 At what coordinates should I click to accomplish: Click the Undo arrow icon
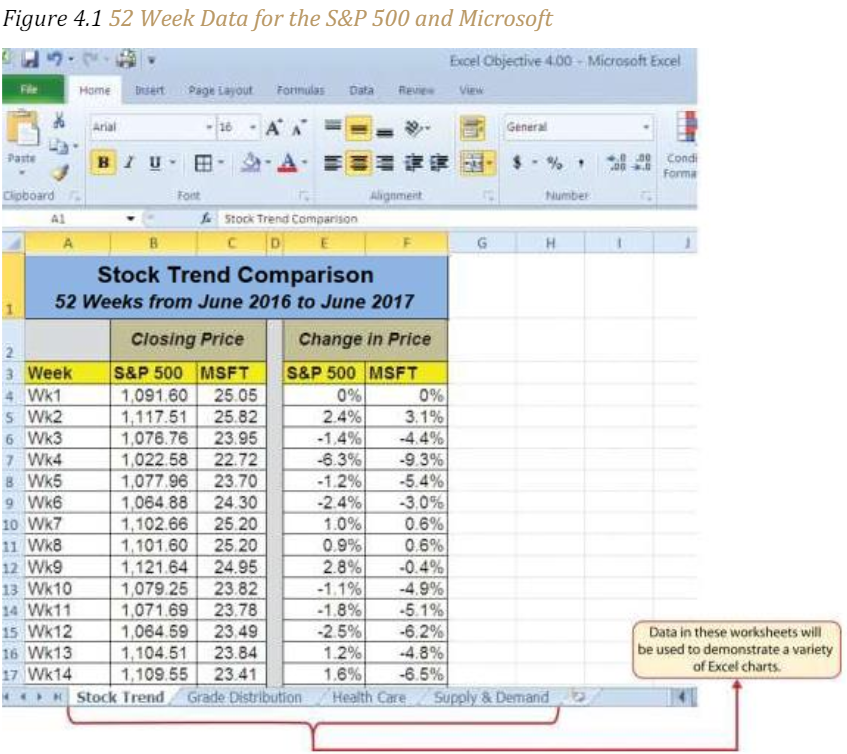(x=54, y=58)
